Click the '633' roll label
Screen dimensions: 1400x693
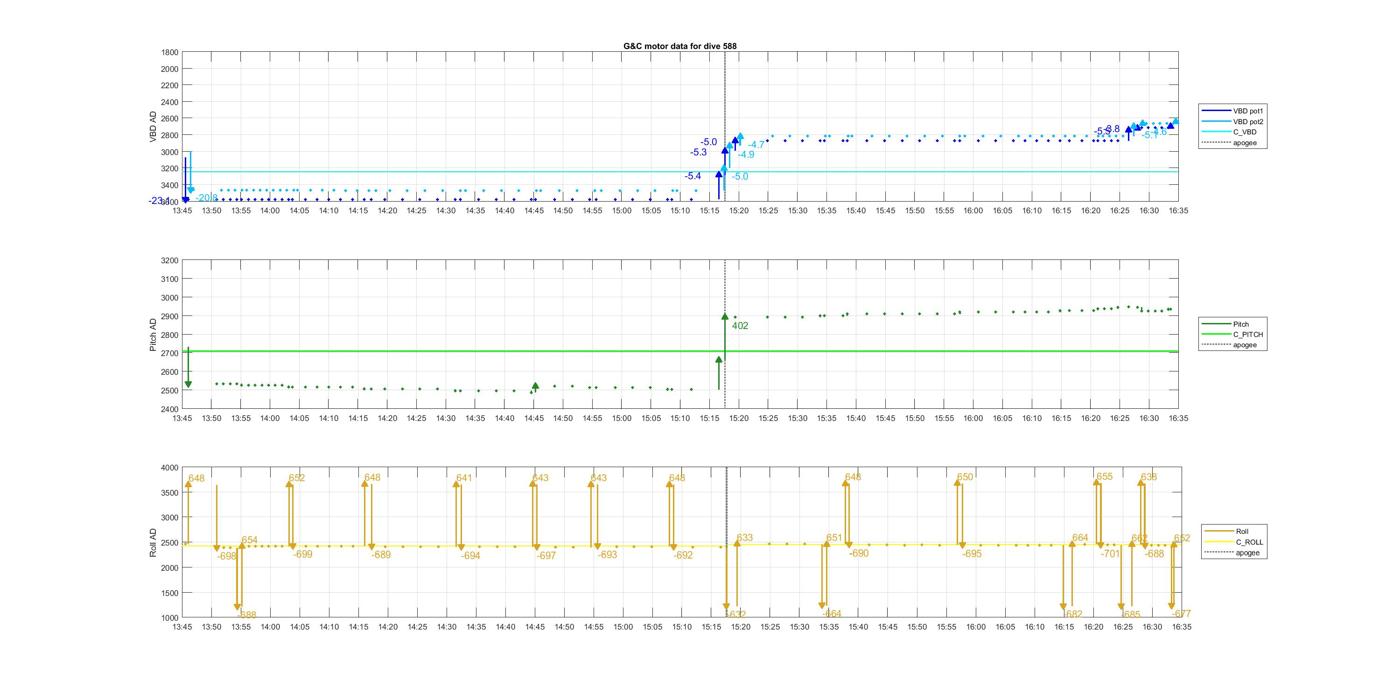coord(745,538)
